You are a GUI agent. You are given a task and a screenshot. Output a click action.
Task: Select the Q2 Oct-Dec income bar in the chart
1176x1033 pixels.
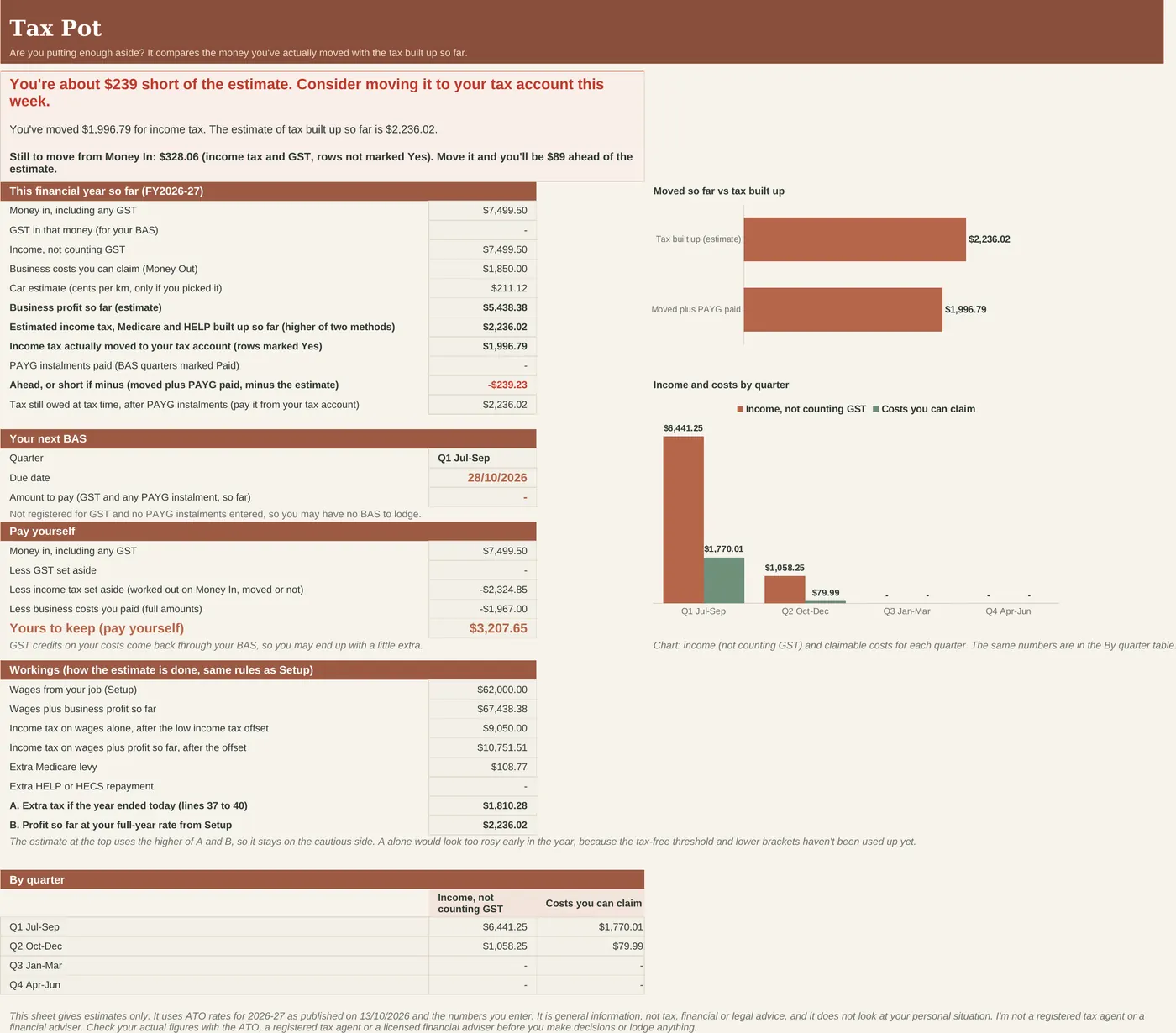pyautogui.click(x=785, y=590)
